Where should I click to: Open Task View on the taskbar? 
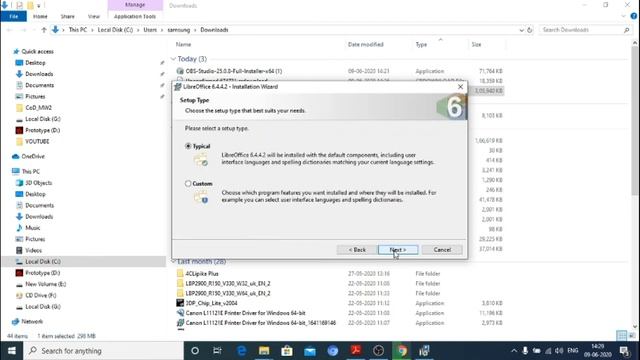coord(218,351)
